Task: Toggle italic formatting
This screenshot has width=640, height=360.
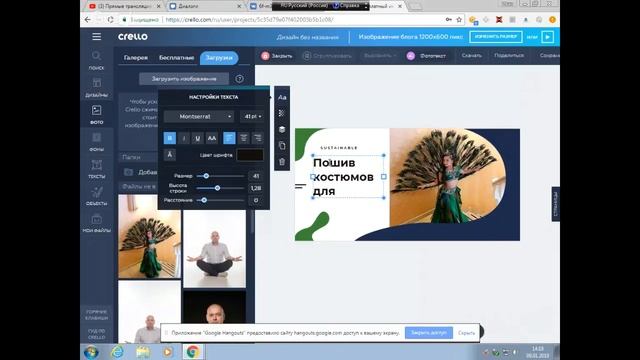Action: pos(184,138)
